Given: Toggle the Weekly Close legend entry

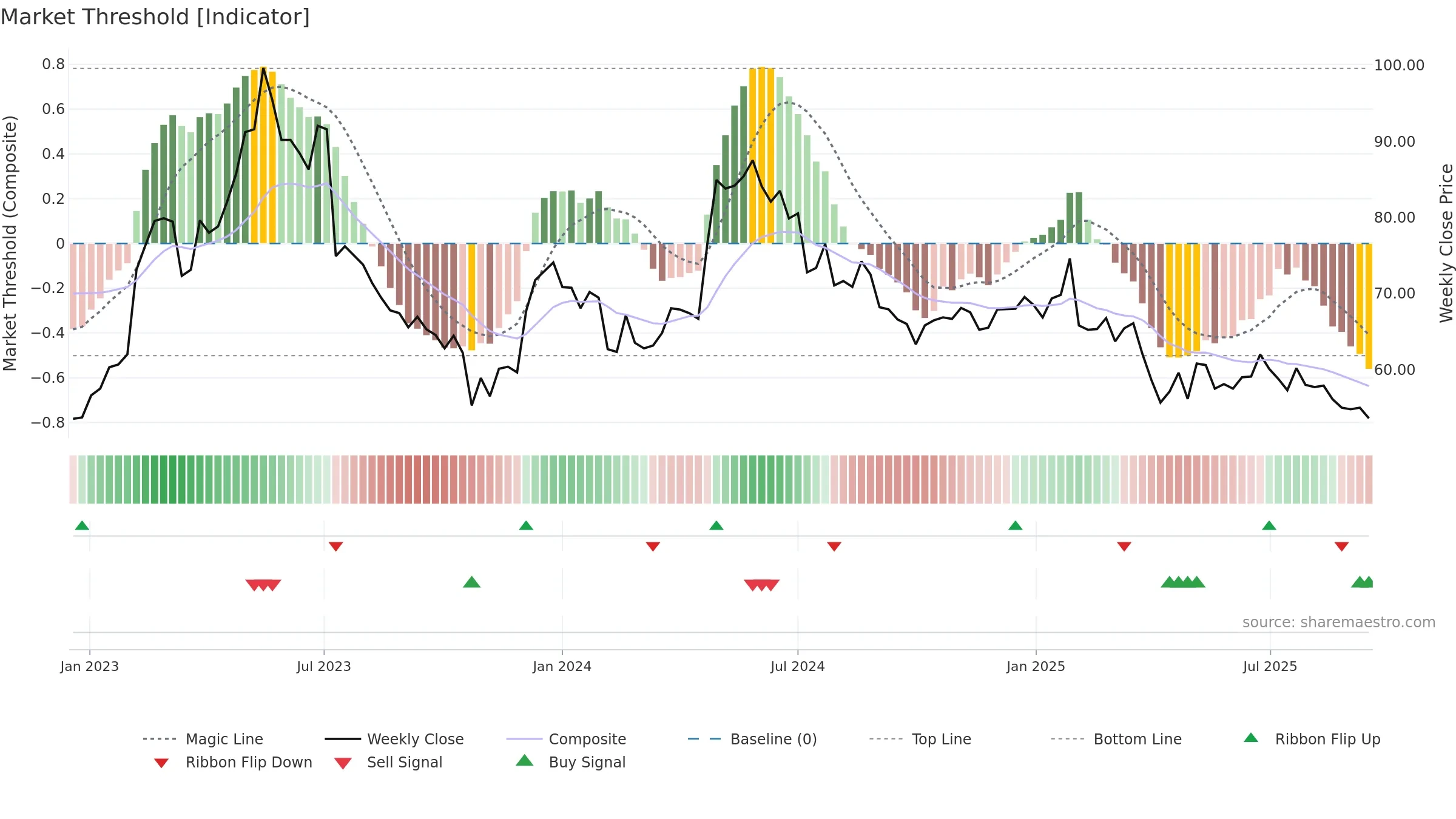Looking at the screenshot, I should [394, 739].
